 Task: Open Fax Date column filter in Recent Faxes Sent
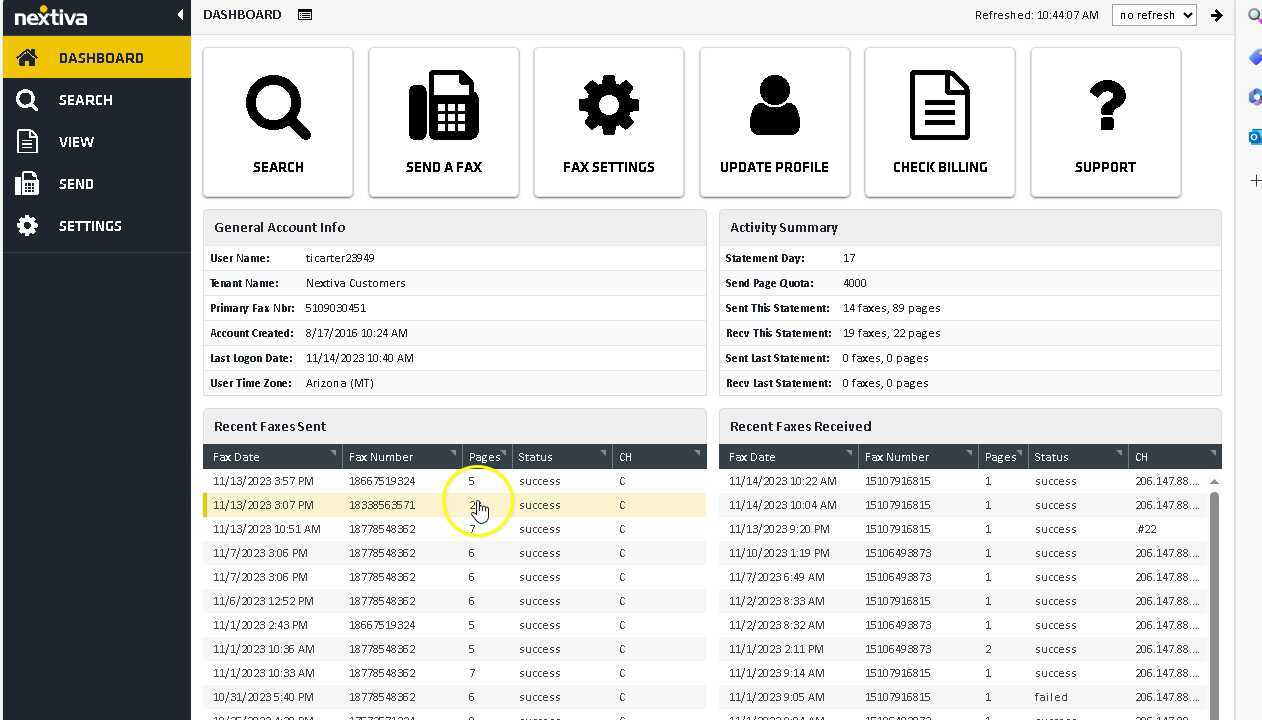[x=333, y=454]
